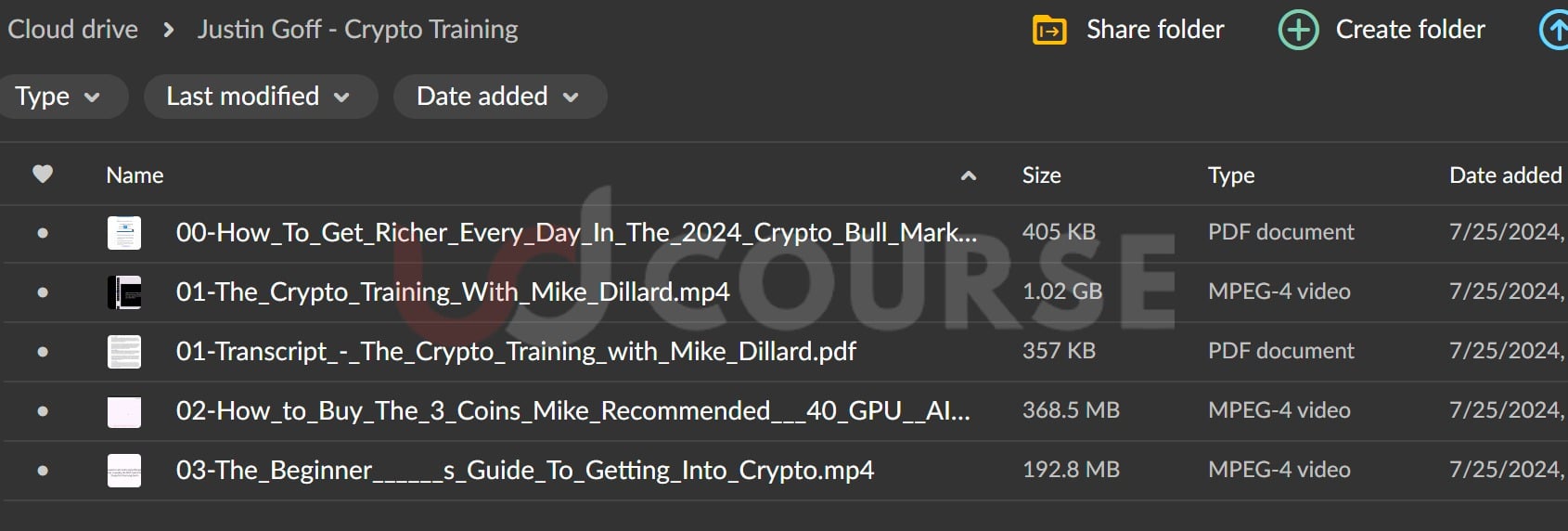This screenshot has width=1568, height=531.
Task: Click the 01-Transcript PDF file icon
Action: click(124, 352)
